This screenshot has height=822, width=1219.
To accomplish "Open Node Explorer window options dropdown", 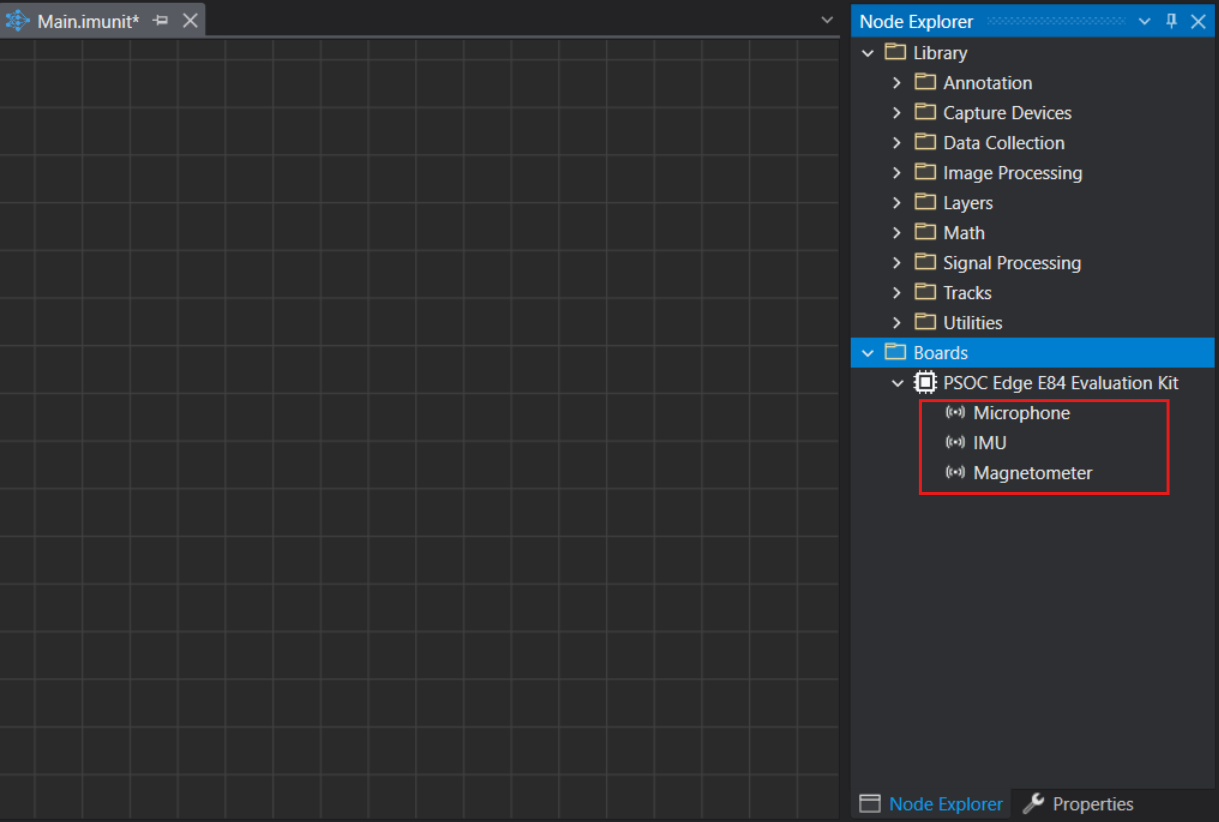I will coord(1145,21).
